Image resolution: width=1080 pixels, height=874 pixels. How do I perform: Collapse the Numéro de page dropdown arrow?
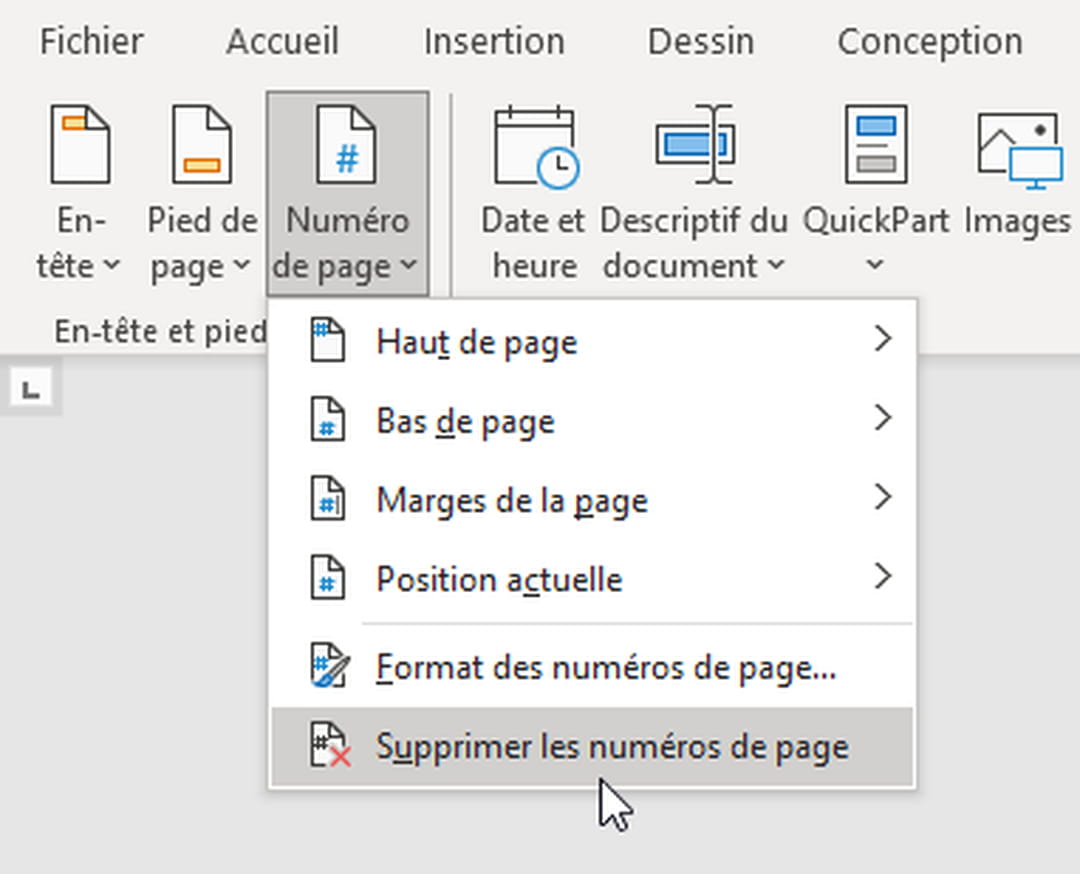408,264
